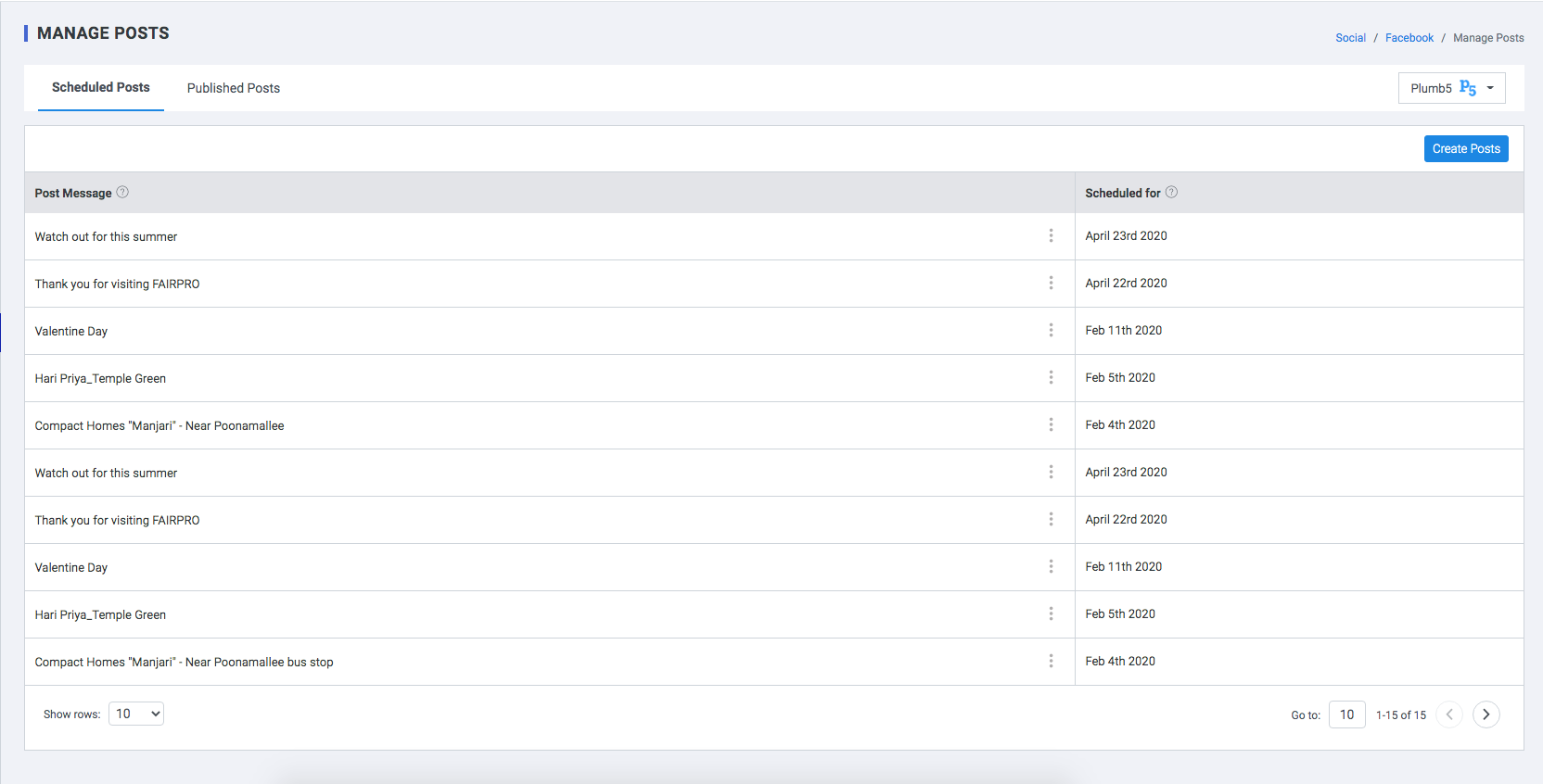1543x784 pixels.
Task: Go to the previous page of posts
Action: 1449,714
